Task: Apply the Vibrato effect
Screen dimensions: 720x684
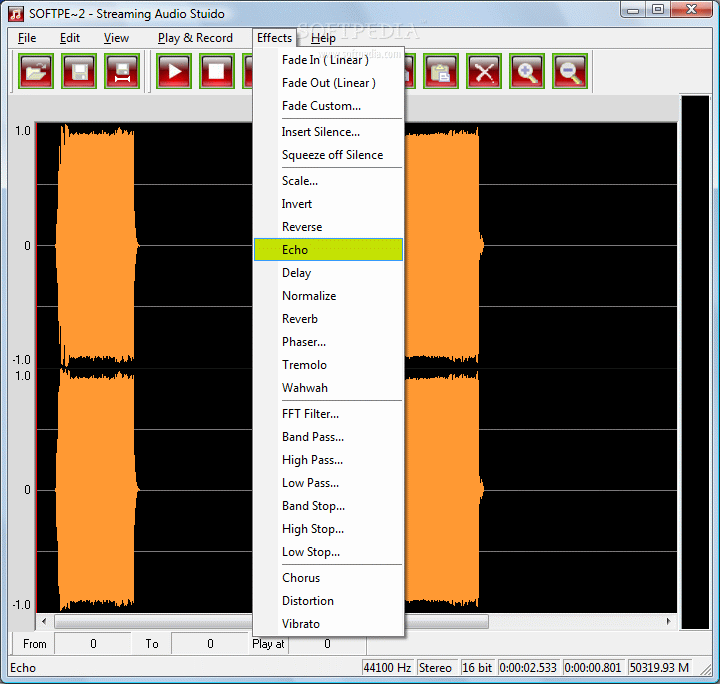Action: point(328,624)
